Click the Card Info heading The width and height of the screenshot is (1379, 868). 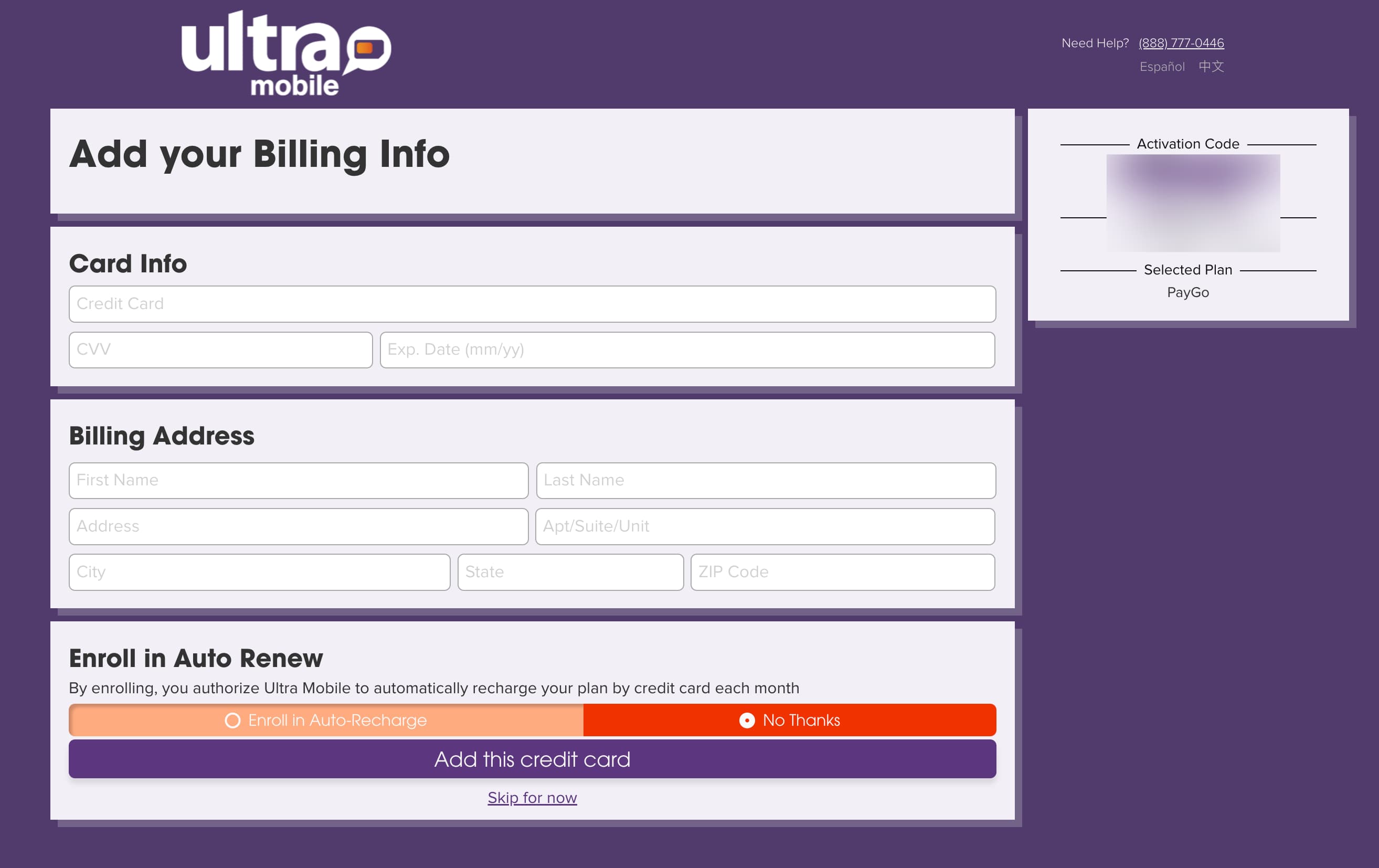(x=128, y=263)
